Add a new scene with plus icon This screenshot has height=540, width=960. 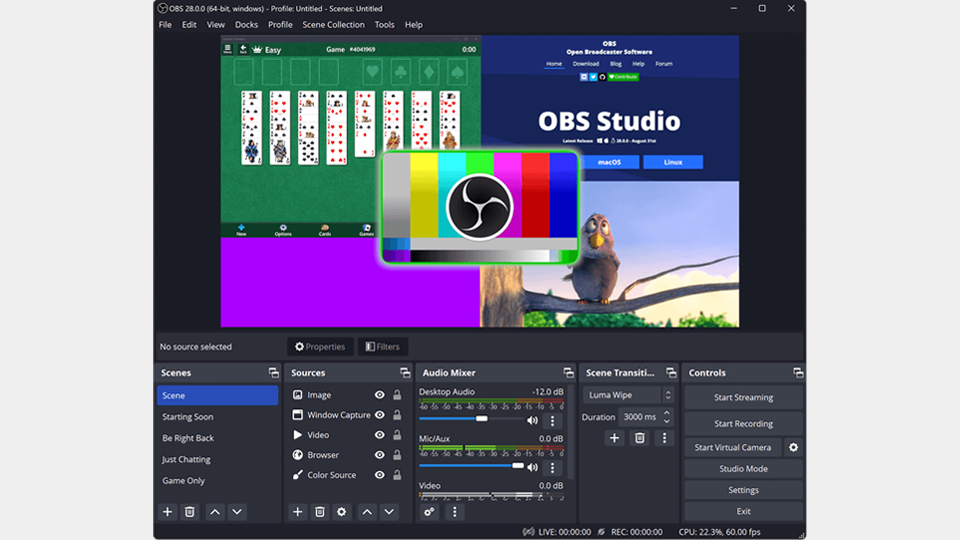pos(167,512)
